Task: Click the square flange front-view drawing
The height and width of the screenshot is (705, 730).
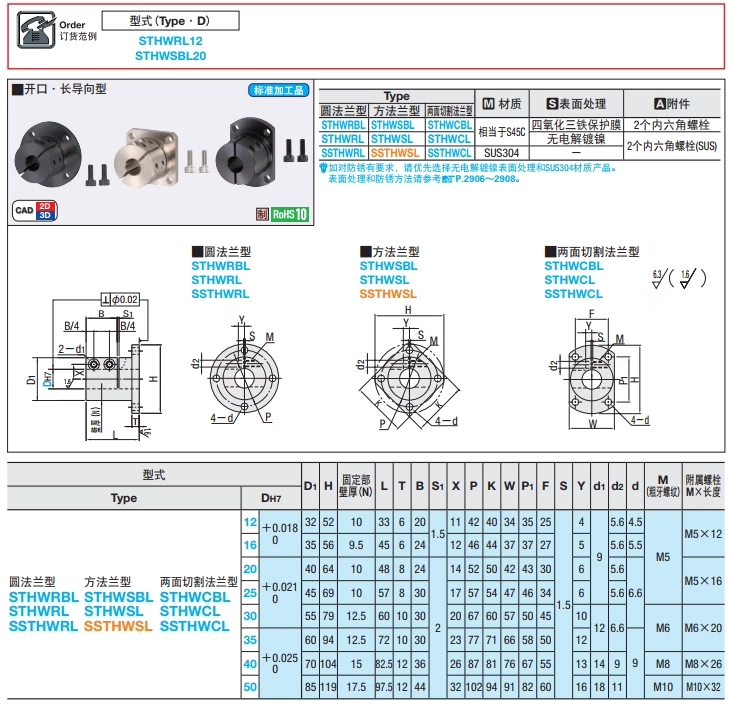Action: tap(408, 368)
